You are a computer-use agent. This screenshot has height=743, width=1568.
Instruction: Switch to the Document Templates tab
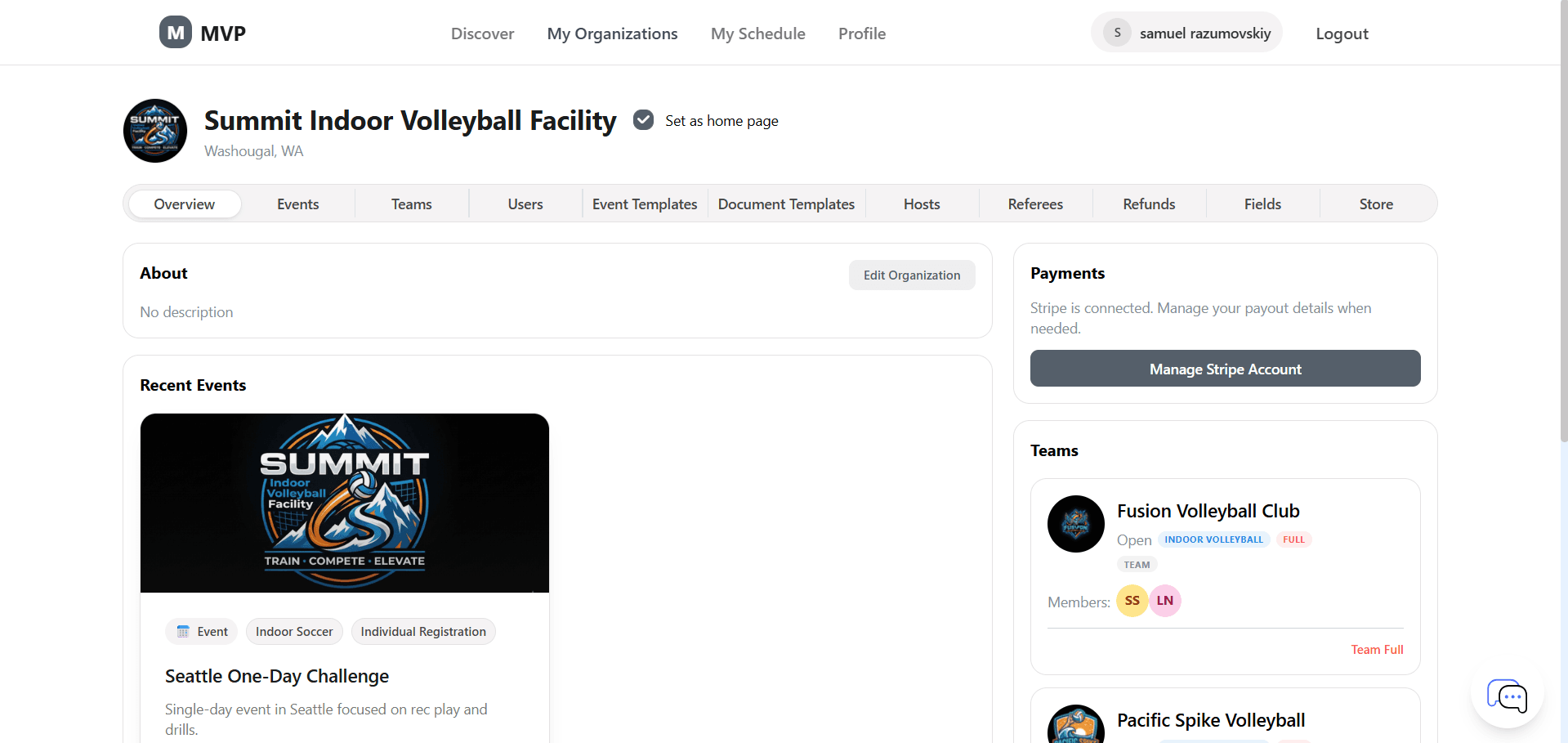(784, 204)
